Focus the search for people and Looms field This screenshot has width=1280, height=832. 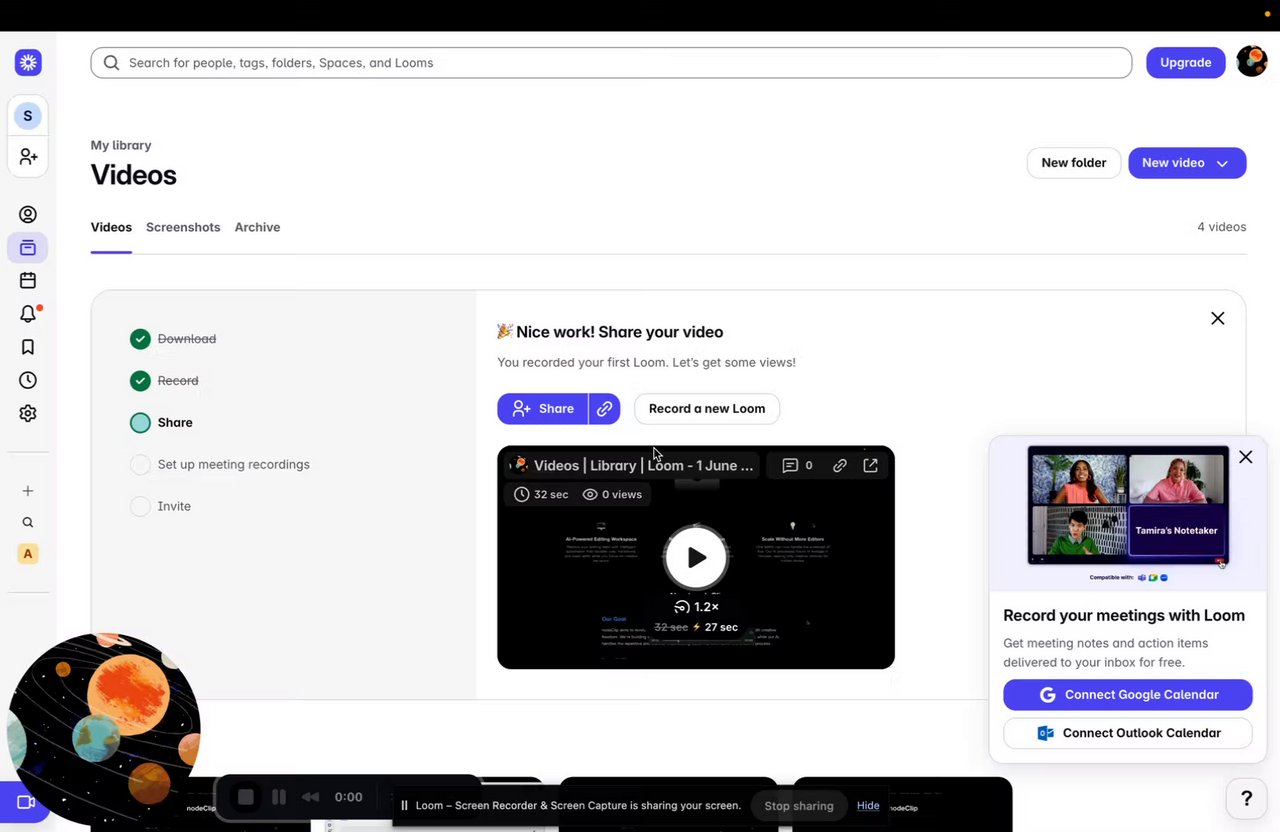pos(611,62)
